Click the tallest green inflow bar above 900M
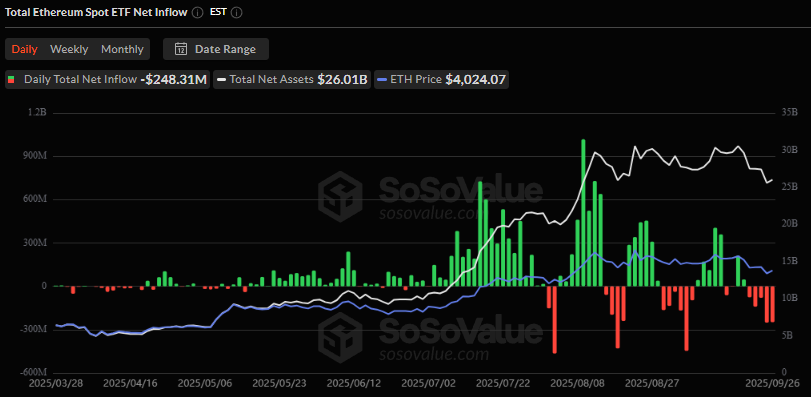 click(583, 212)
